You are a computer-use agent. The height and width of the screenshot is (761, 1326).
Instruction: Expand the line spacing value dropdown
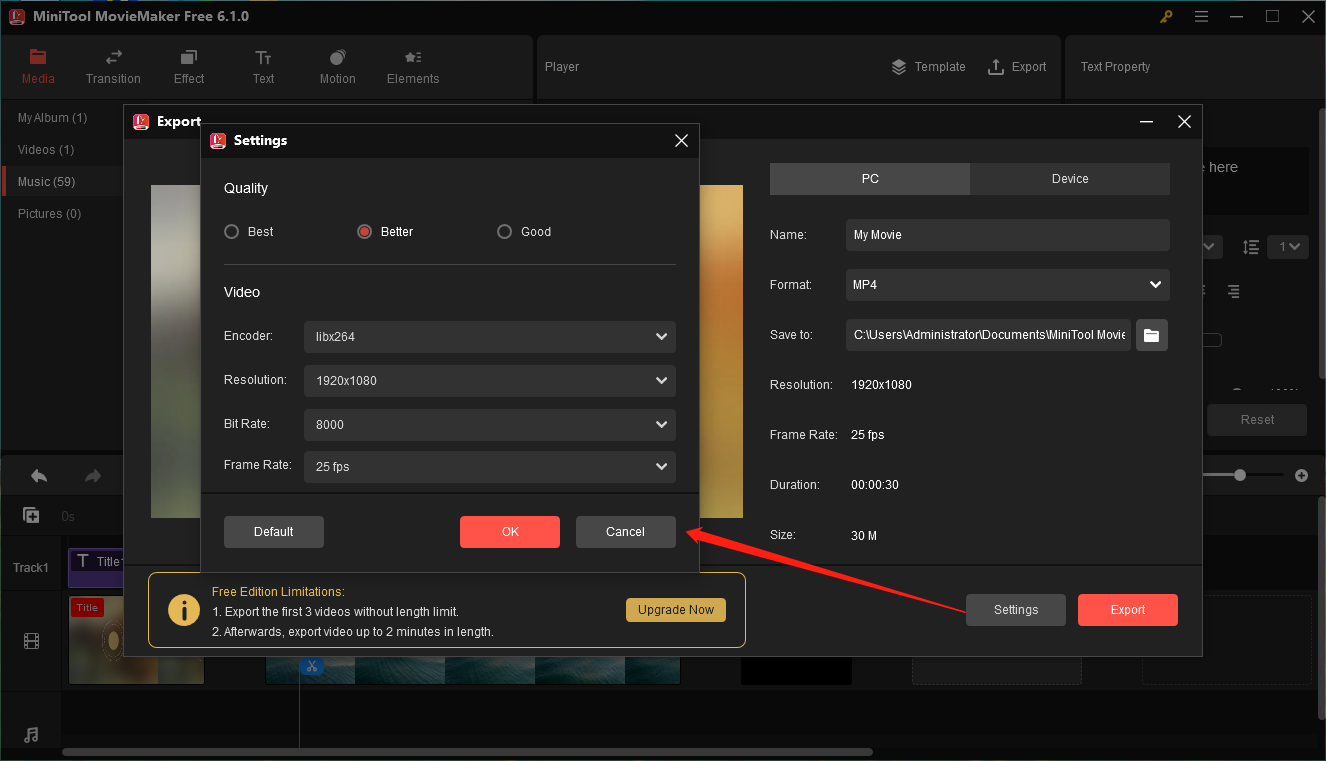pos(1288,246)
